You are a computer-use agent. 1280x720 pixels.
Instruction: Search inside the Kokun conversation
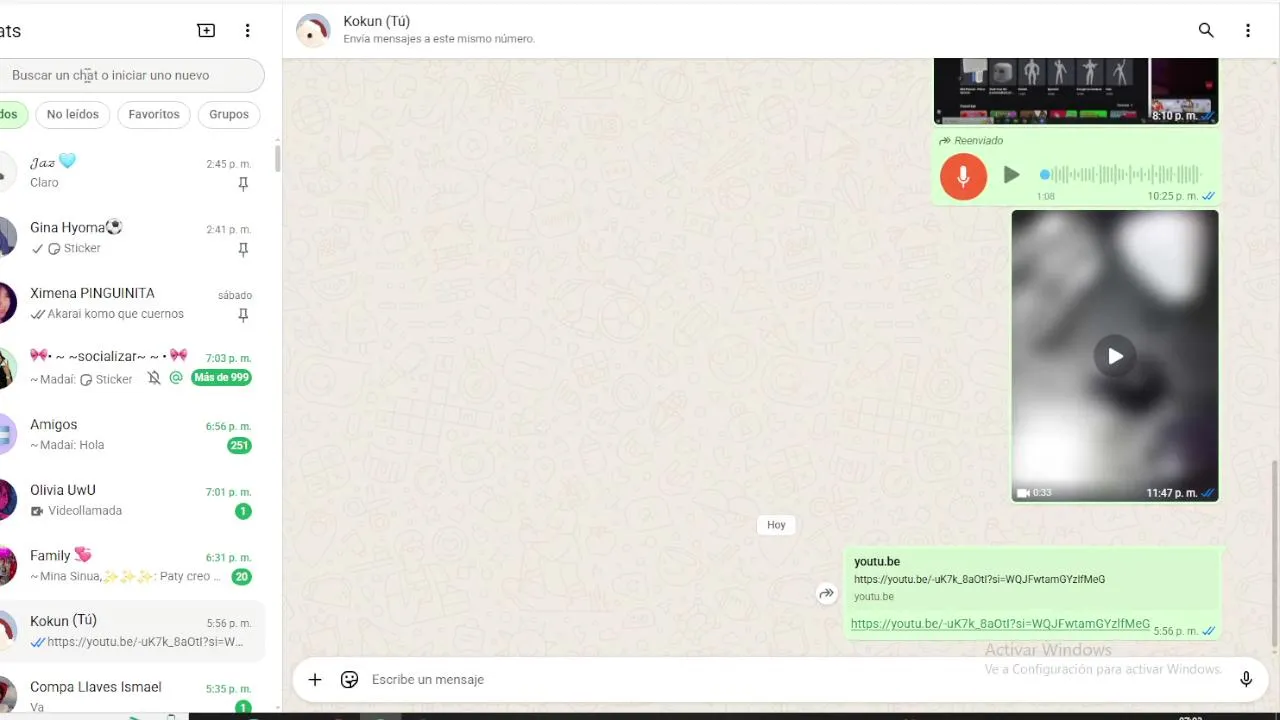coord(1206,31)
